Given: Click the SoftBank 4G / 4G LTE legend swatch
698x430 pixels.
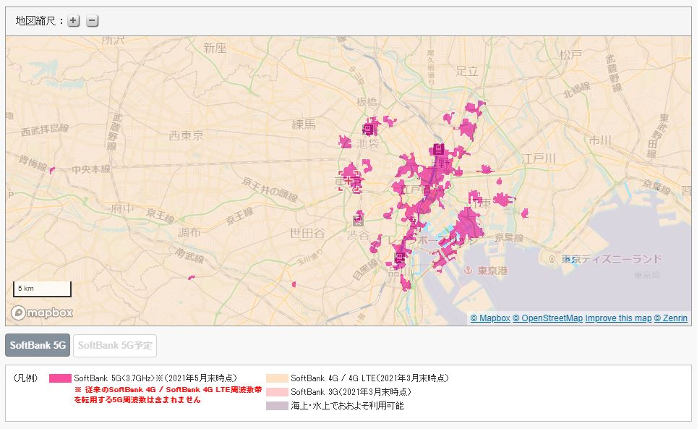Looking at the screenshot, I should [277, 378].
